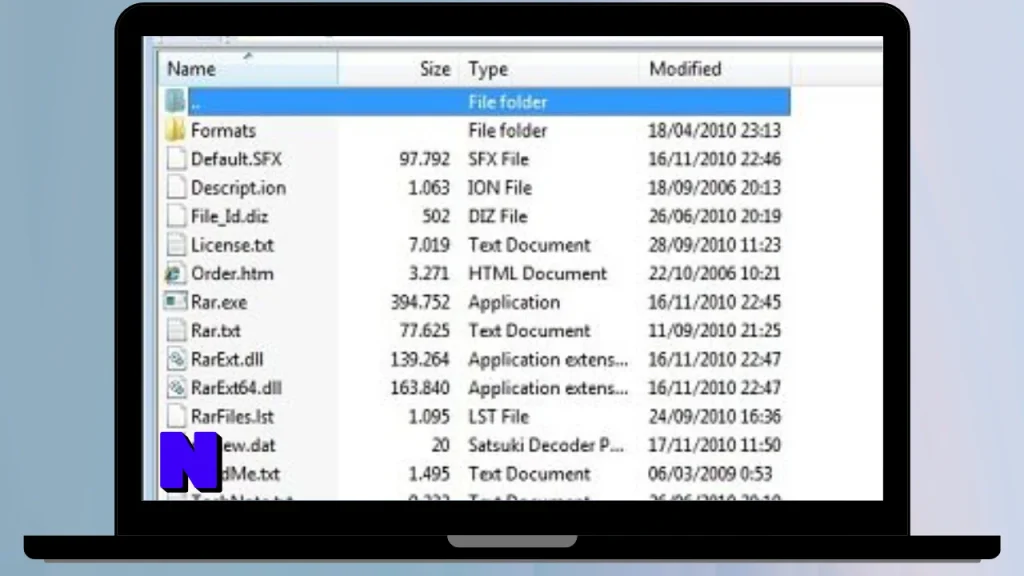
Task: Click the size value 163.840
Action: click(x=421, y=388)
